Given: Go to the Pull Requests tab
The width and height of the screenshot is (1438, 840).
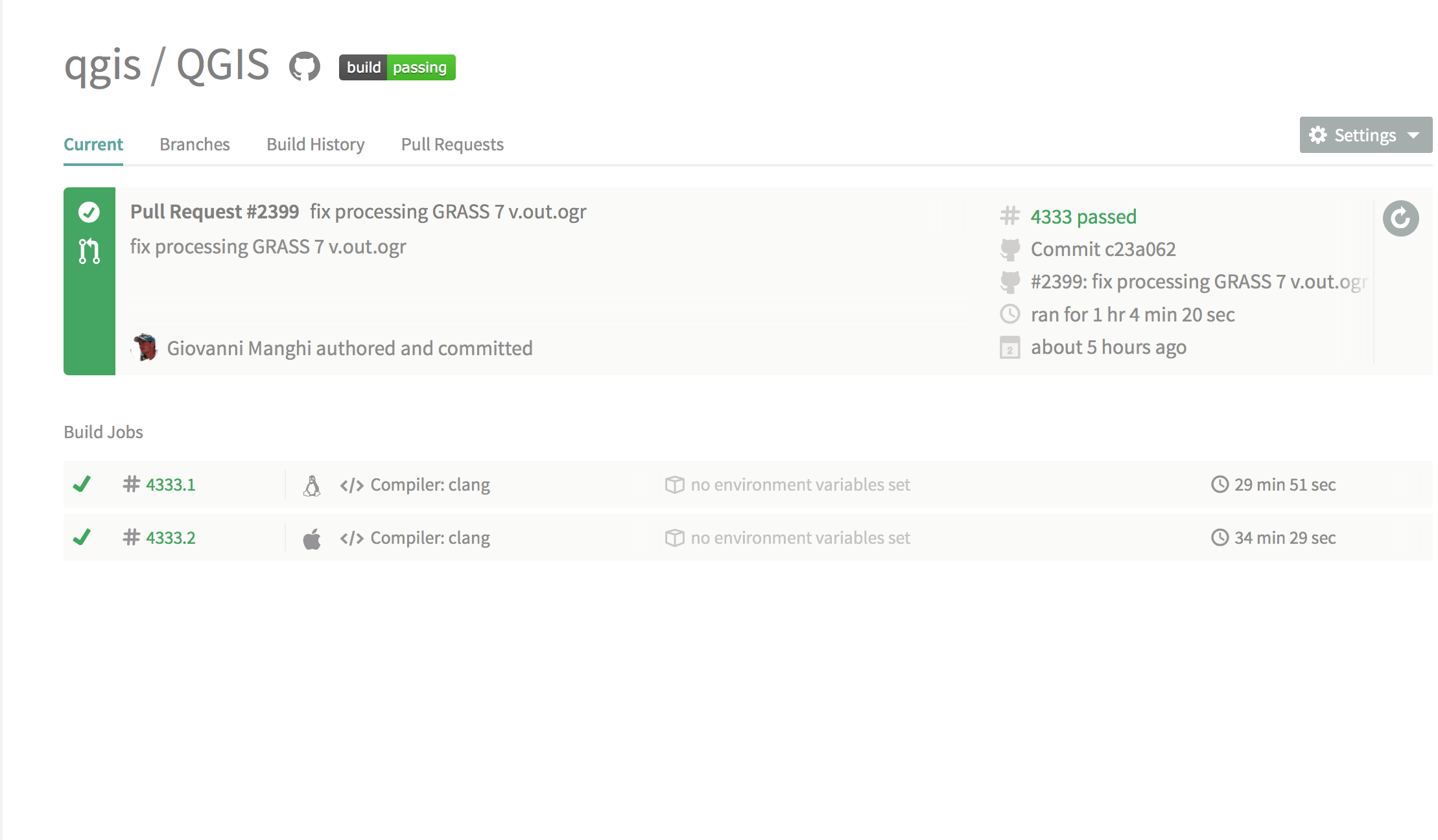Looking at the screenshot, I should [x=452, y=144].
